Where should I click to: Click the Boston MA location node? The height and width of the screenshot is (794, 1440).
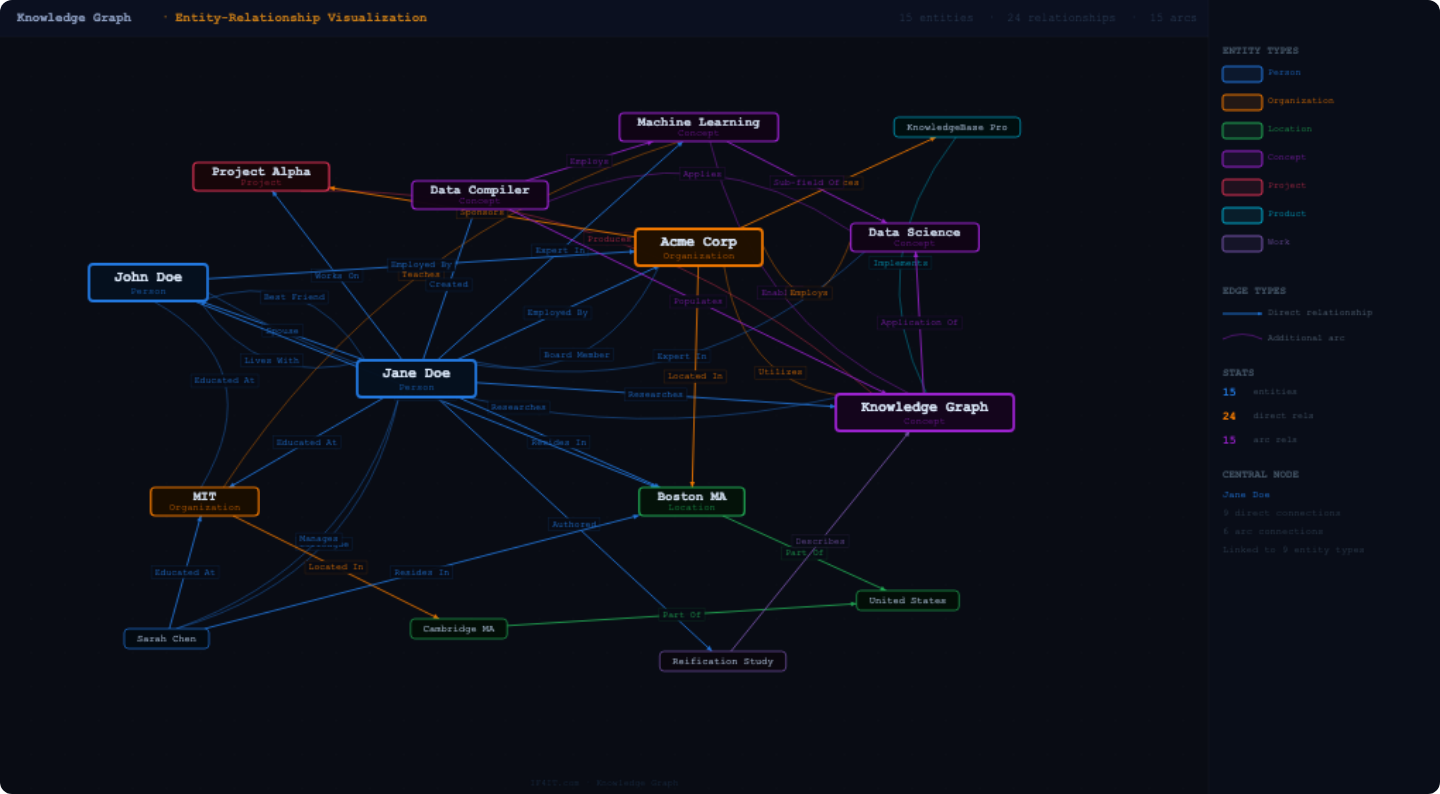691,501
